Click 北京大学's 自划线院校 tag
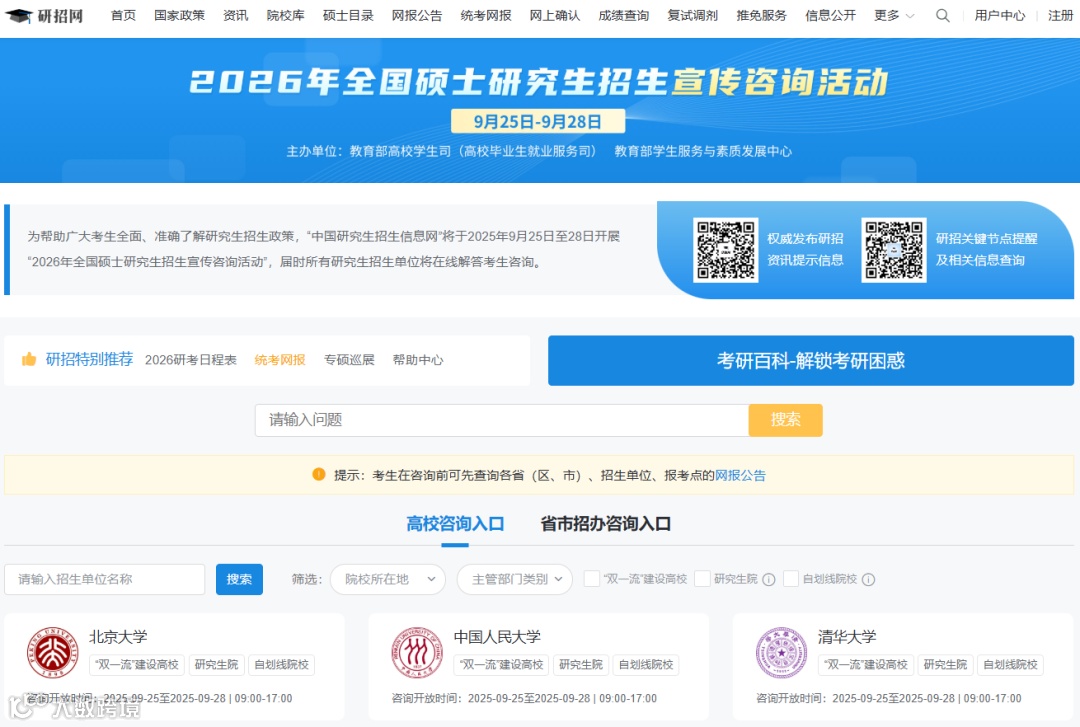Screen dimensions: 1080x727 [281, 664]
